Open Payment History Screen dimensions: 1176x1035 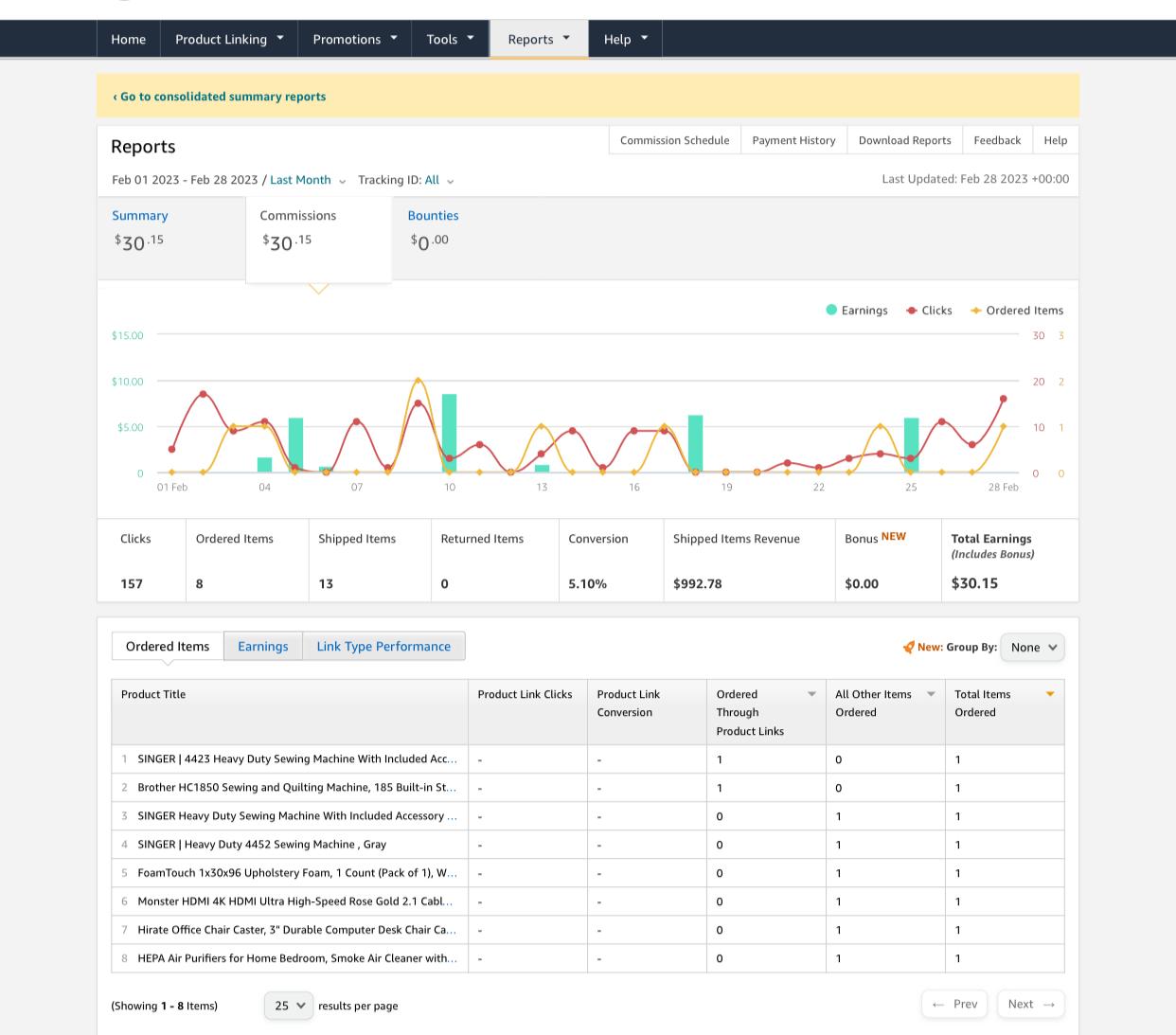click(x=794, y=140)
